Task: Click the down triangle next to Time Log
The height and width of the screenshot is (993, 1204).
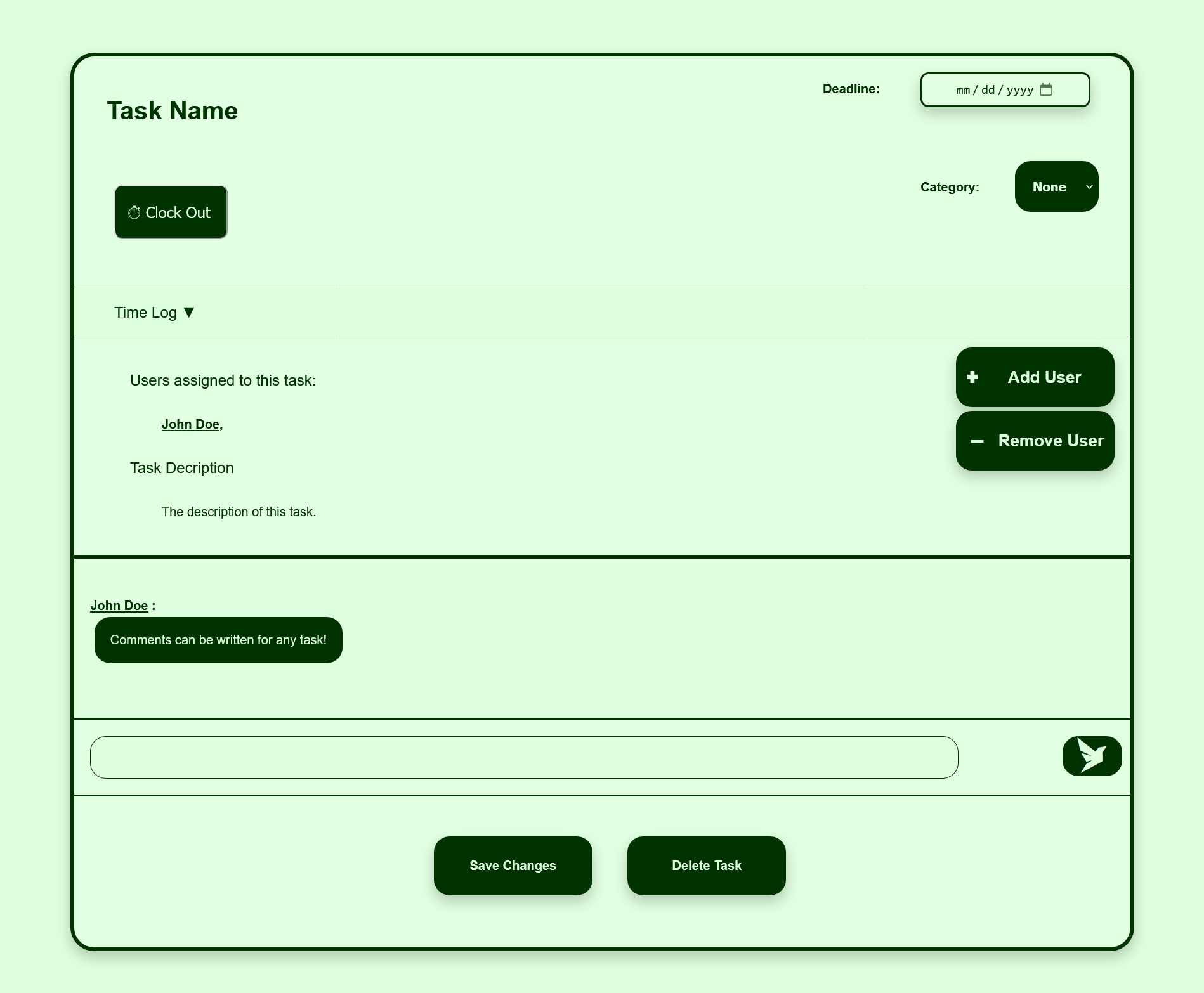Action: (x=188, y=313)
